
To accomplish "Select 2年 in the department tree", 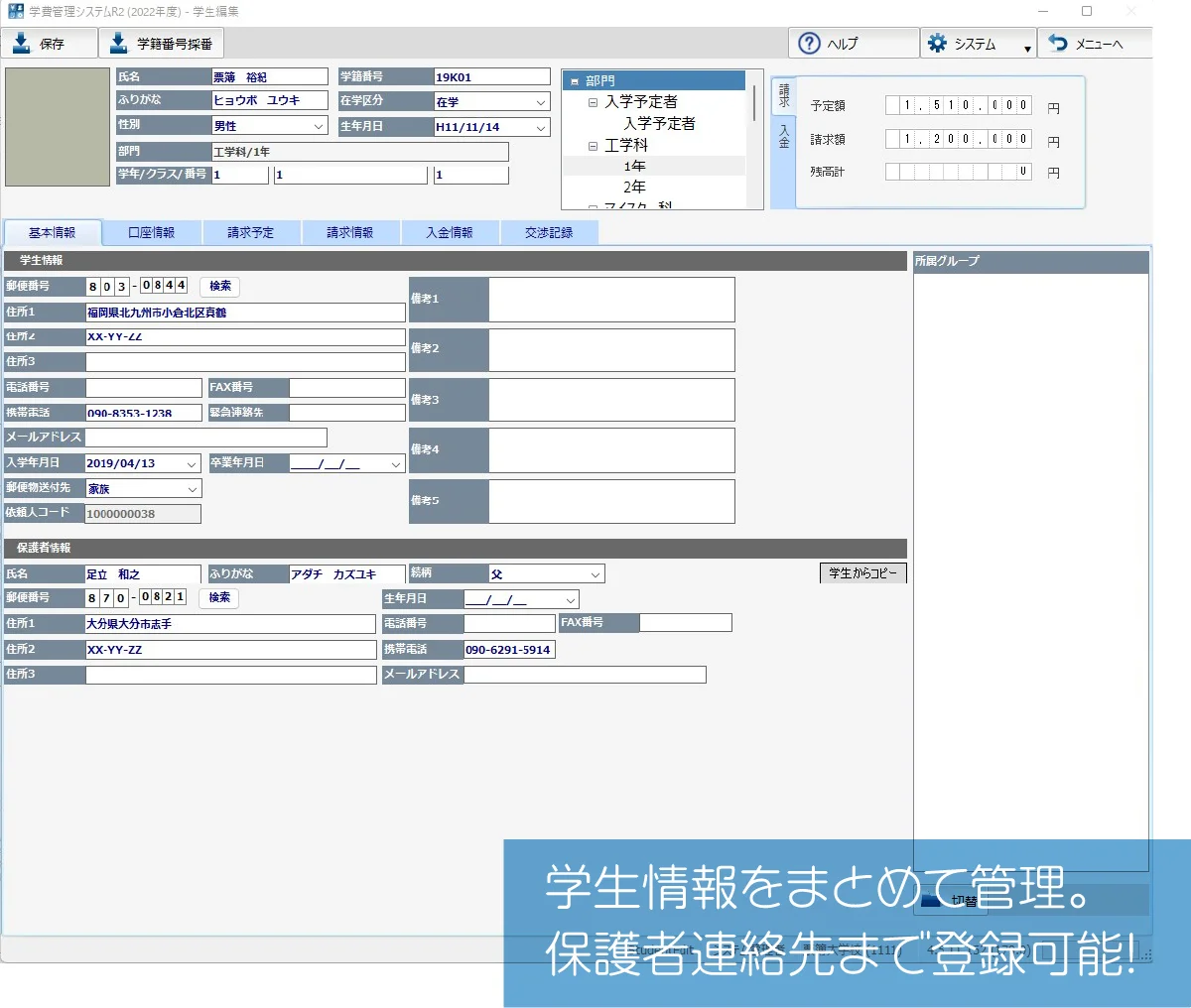I will pos(634,187).
